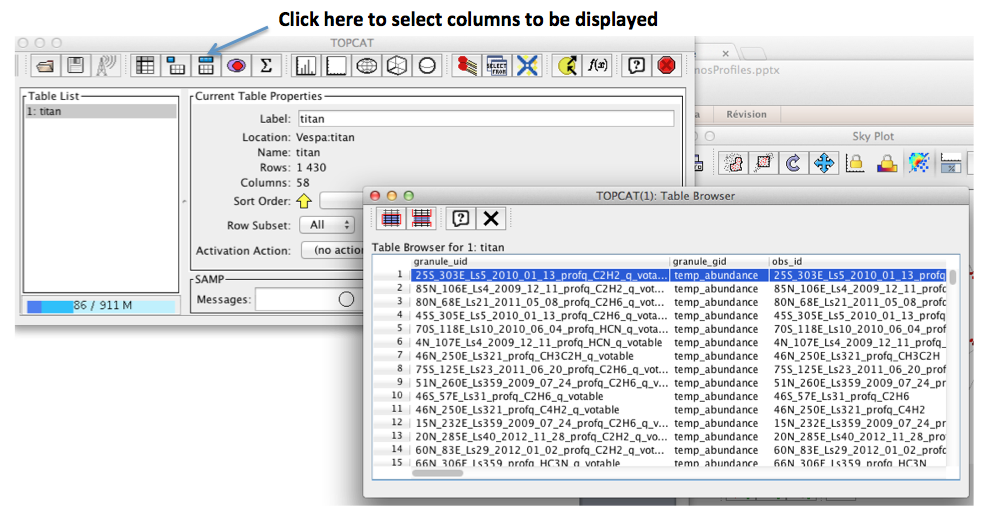Click the Table Browser horizontal scrollbar
990x520 pixels.
[x=438, y=473]
